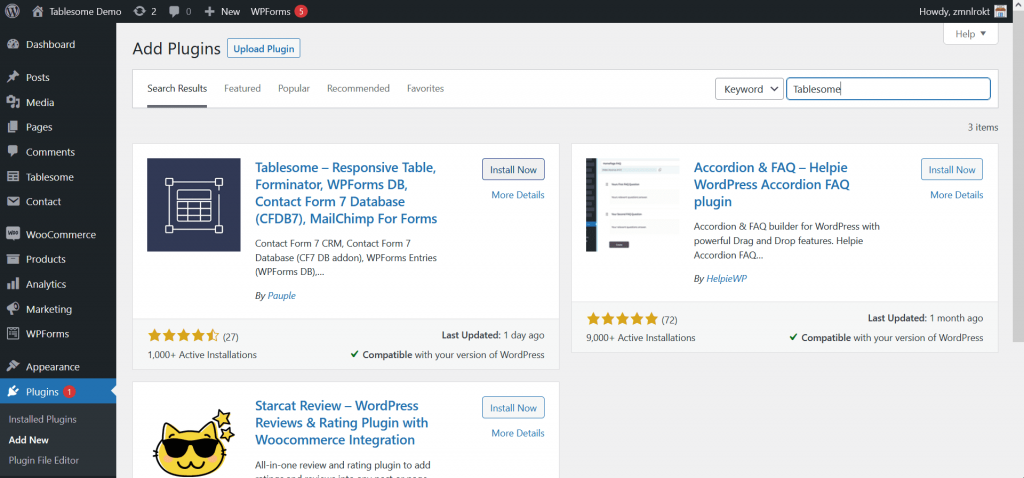Click the Products box icon in the sidebar
The image size is (1024, 478).
(x=12, y=259)
